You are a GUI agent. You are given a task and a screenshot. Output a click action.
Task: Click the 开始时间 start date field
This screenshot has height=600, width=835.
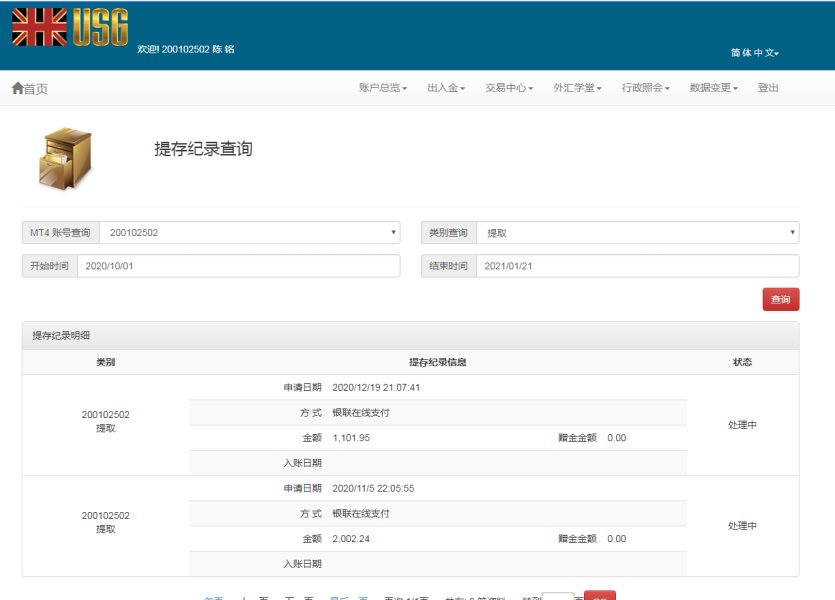[x=238, y=266]
